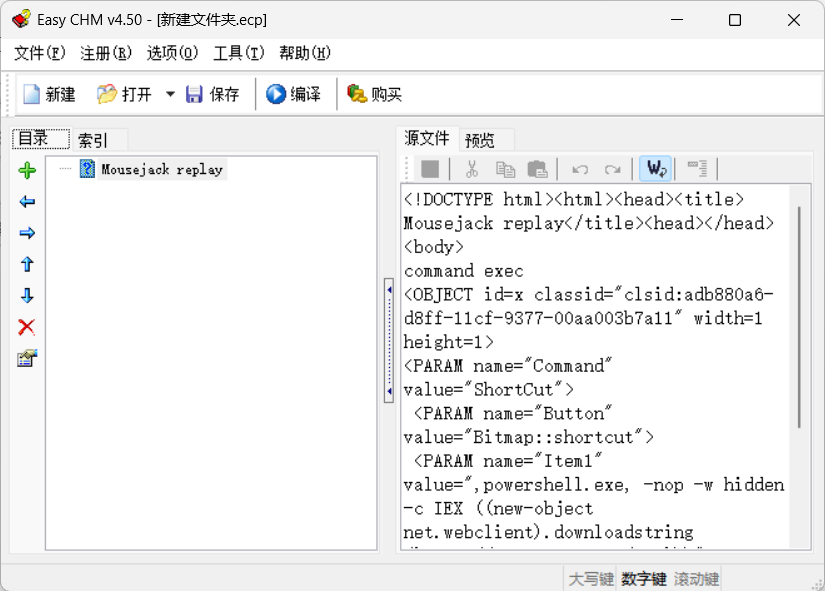This screenshot has height=591, width=825.
Task: Click the paste clipboard icon
Action: coord(537,169)
